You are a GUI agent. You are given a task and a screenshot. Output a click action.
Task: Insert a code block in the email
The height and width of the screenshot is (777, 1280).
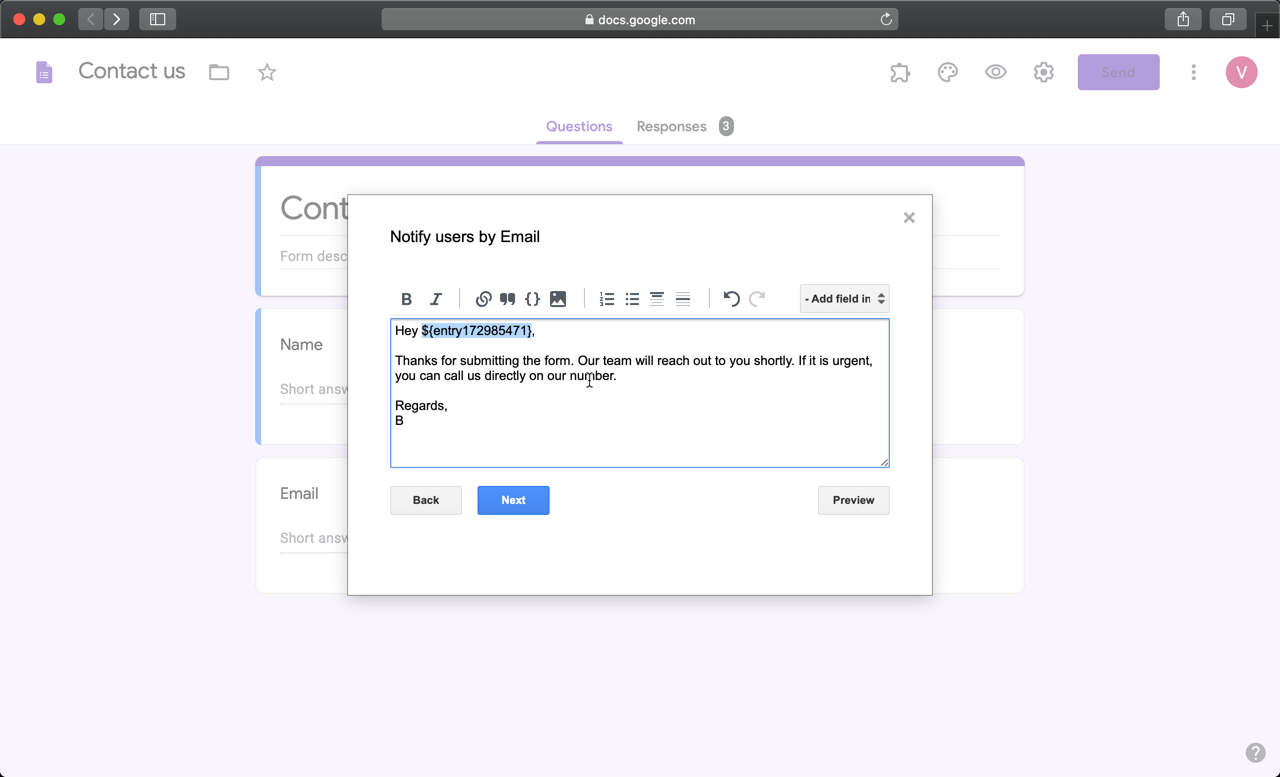[x=532, y=298]
